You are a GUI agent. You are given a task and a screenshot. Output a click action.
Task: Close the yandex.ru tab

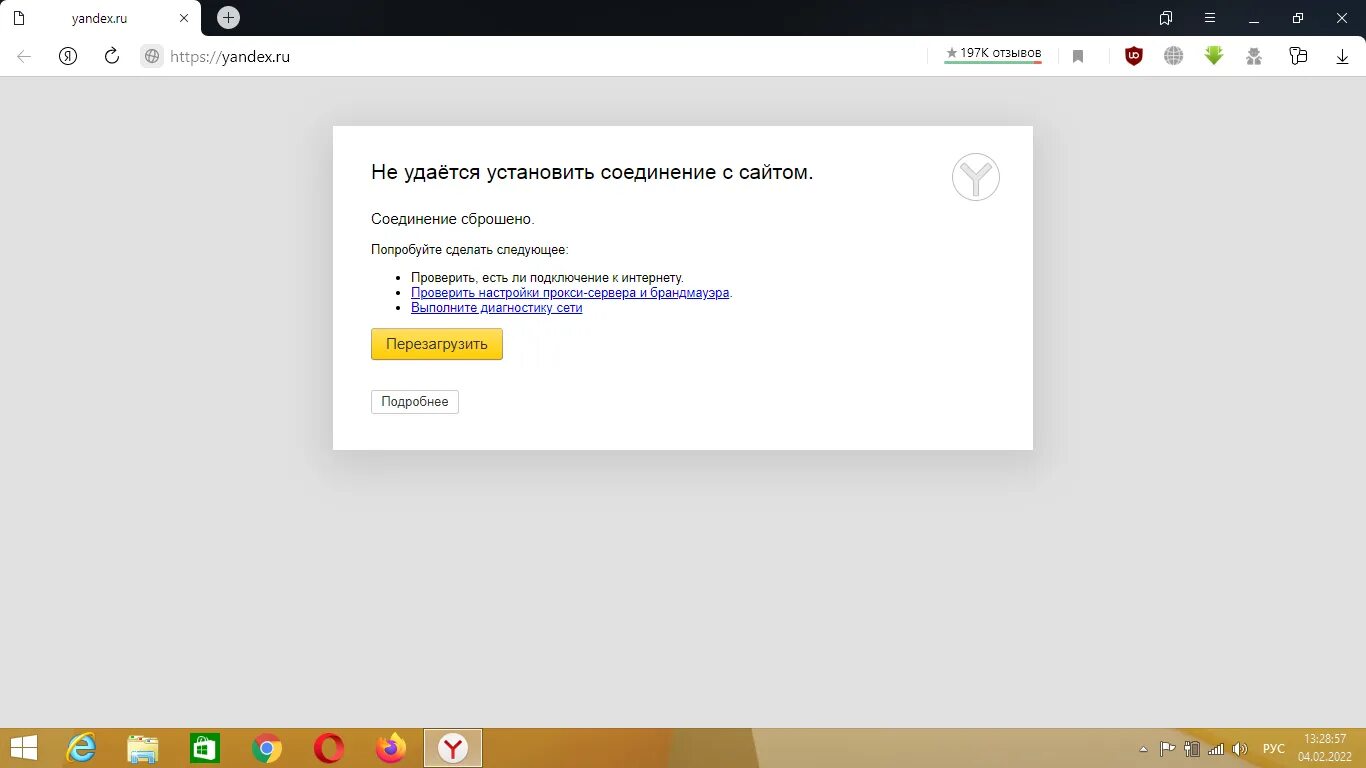tap(183, 18)
